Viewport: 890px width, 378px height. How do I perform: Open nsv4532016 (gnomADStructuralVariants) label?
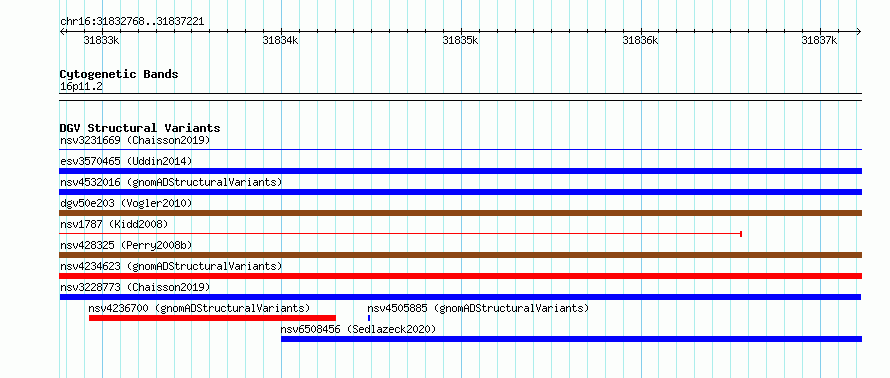[171, 182]
